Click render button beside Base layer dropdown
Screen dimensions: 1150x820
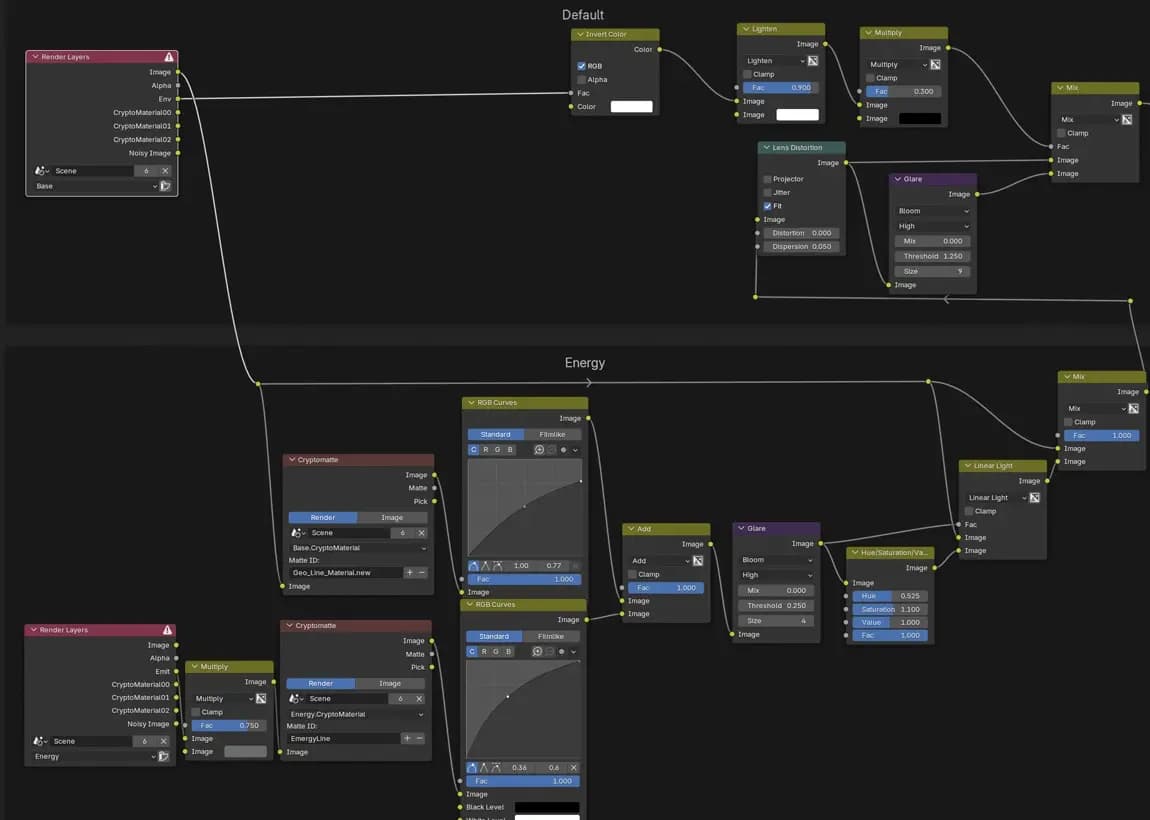(165, 186)
